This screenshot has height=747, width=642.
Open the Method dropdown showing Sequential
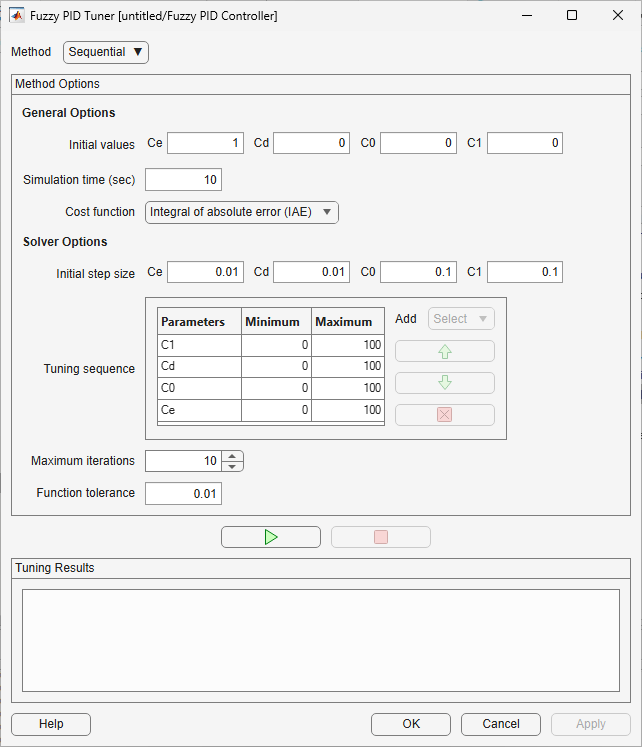[106, 52]
